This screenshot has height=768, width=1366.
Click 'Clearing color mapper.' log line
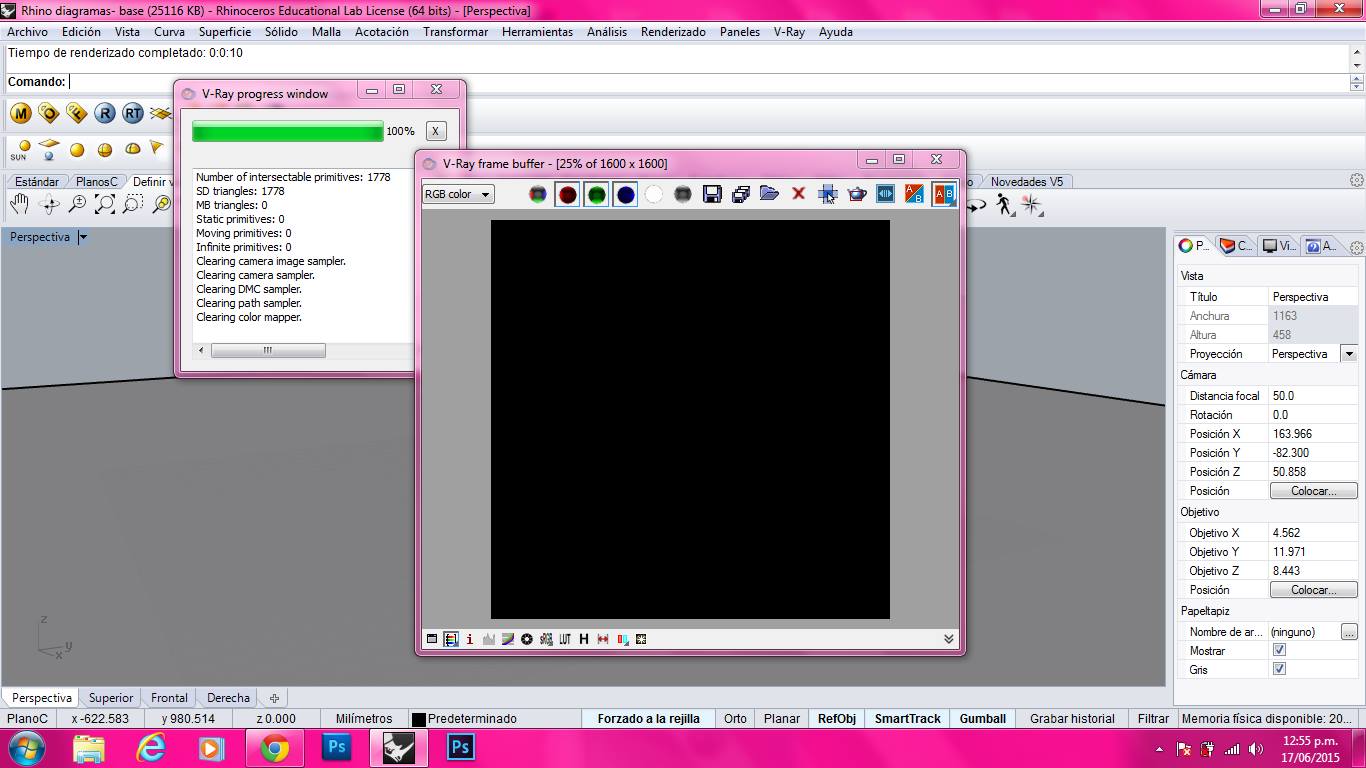click(x=249, y=317)
